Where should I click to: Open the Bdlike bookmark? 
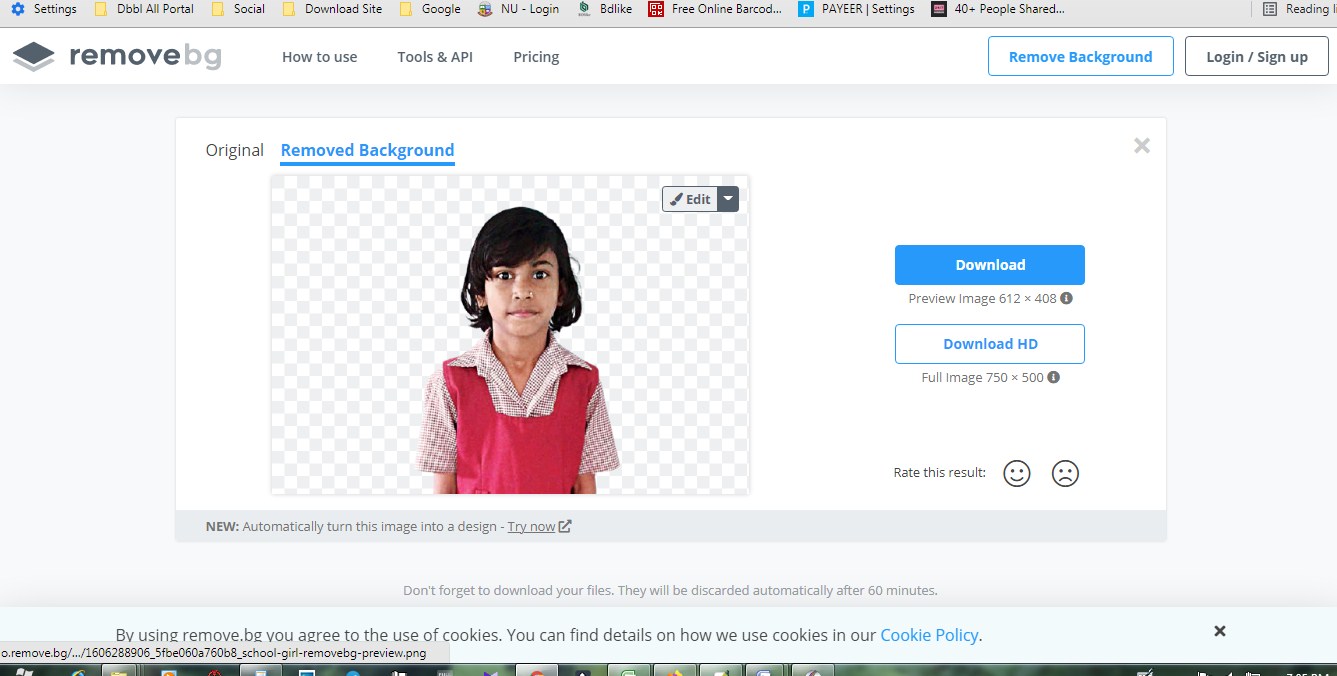604,9
